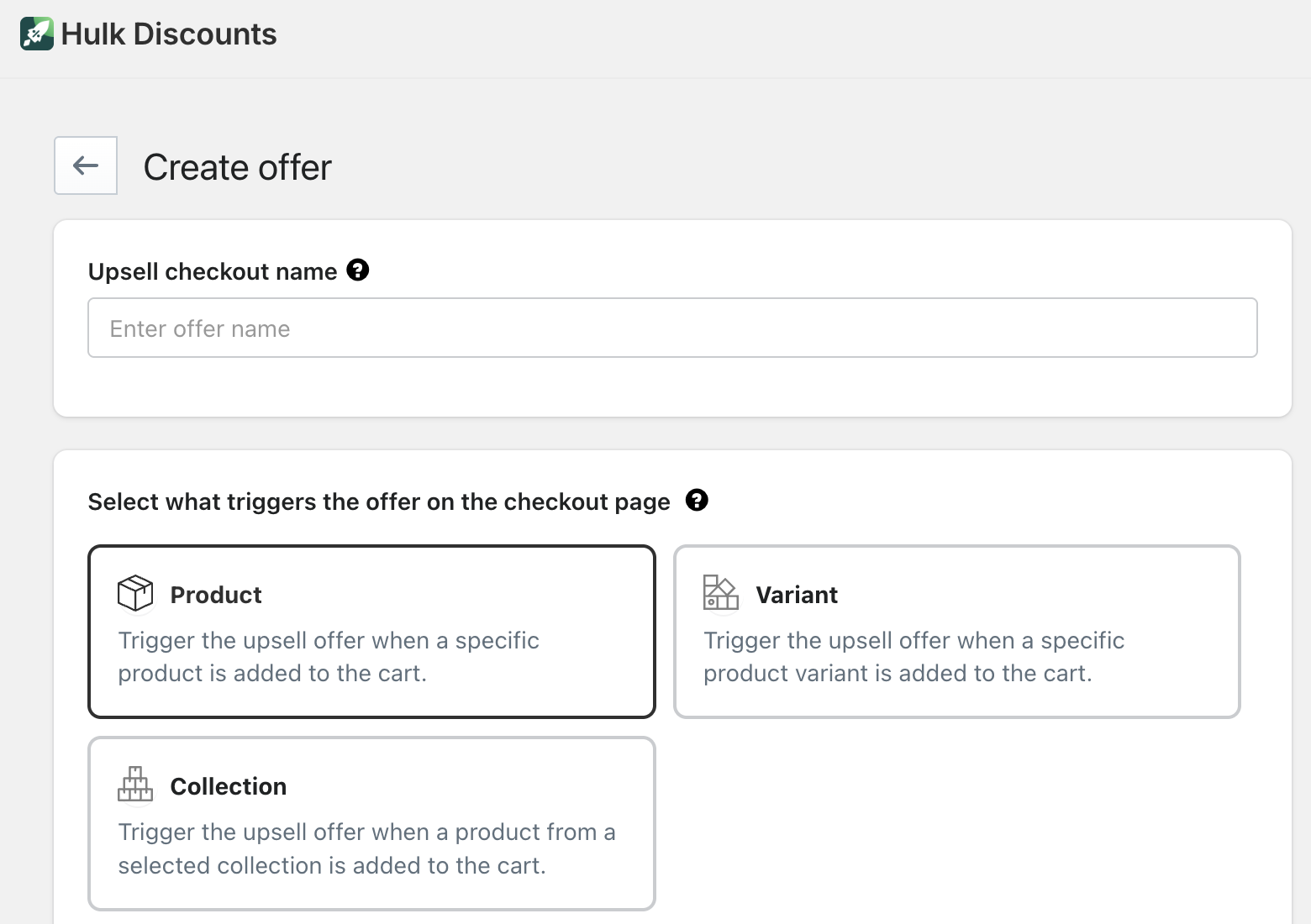Click the Collection stacked boxes icon
This screenshot has width=1311, height=924.
tap(135, 785)
